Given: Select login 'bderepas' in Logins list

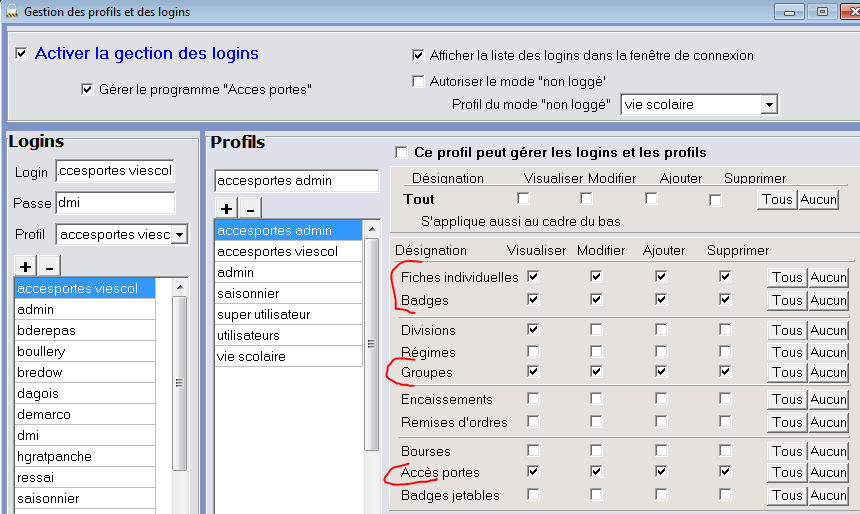Looking at the screenshot, I should [x=46, y=330].
